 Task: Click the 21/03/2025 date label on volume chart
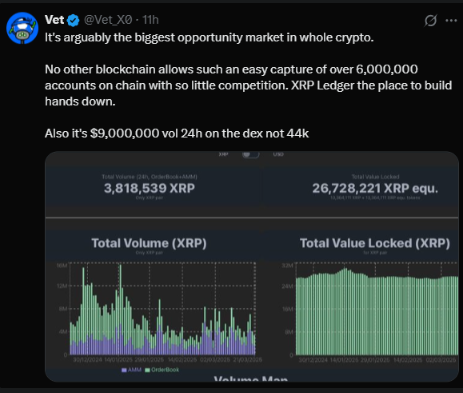(247, 360)
